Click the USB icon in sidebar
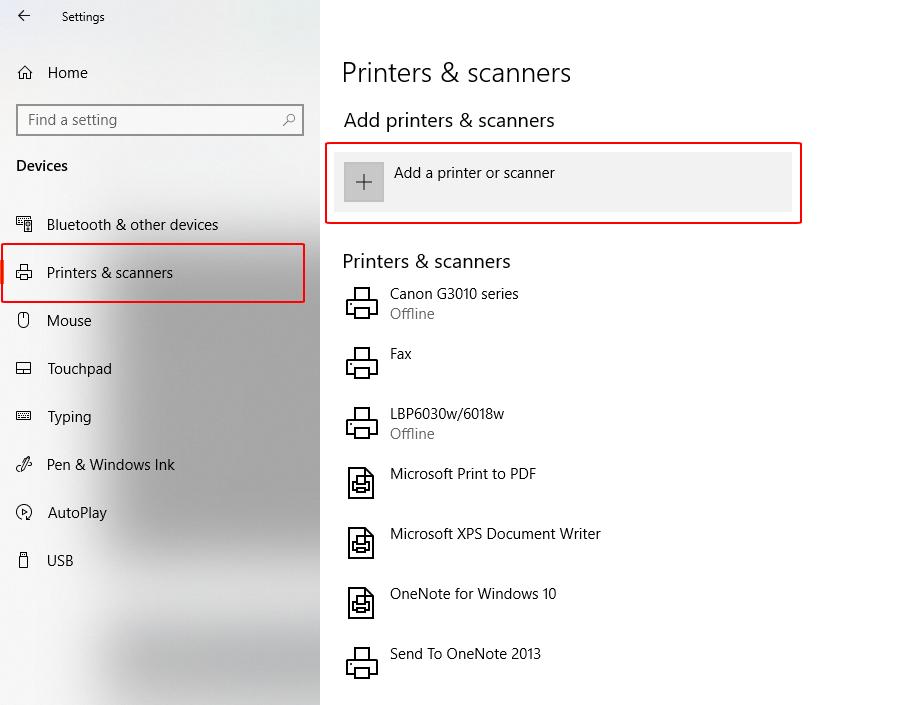913x705 pixels. [23, 560]
